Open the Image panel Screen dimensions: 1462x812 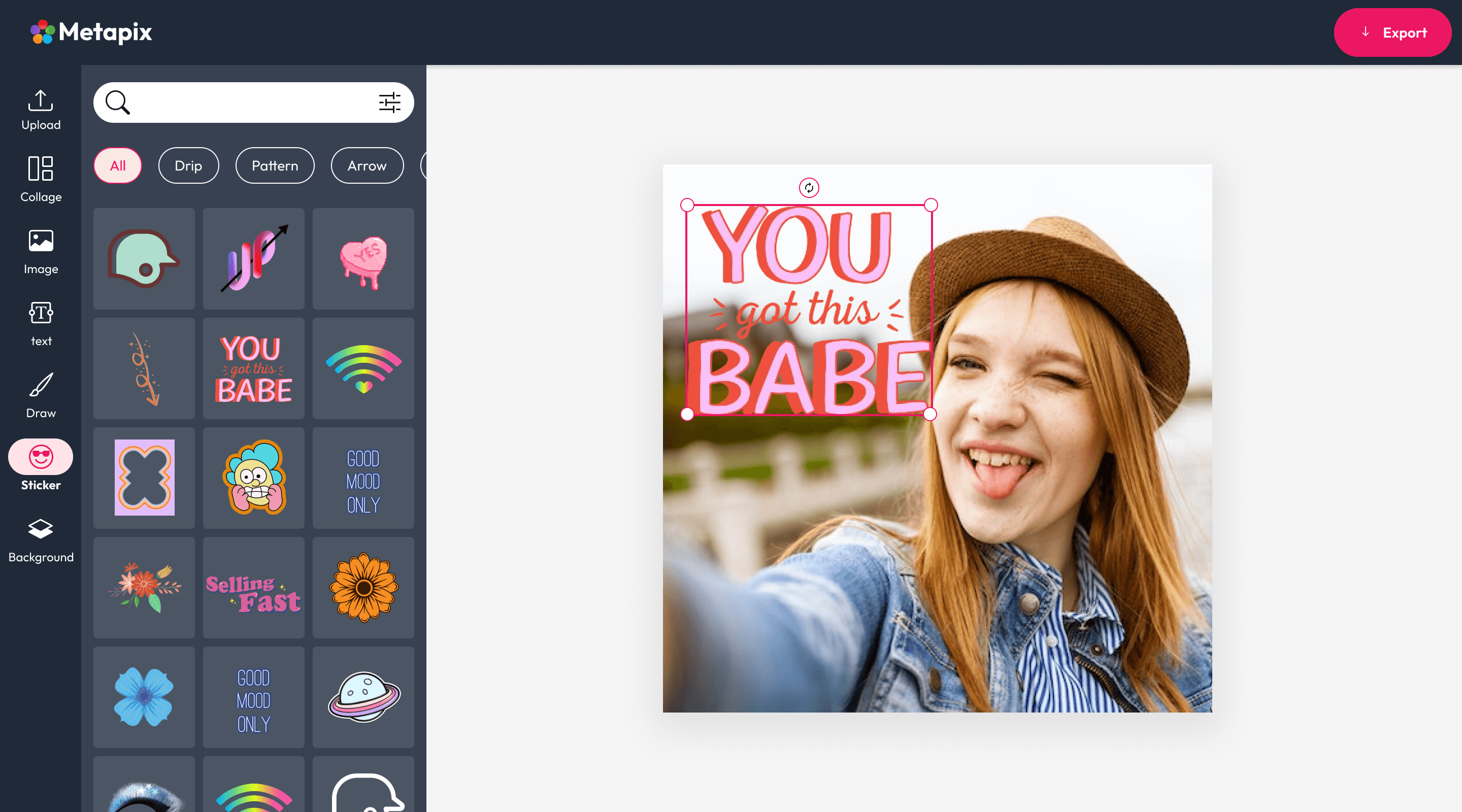pyautogui.click(x=40, y=251)
